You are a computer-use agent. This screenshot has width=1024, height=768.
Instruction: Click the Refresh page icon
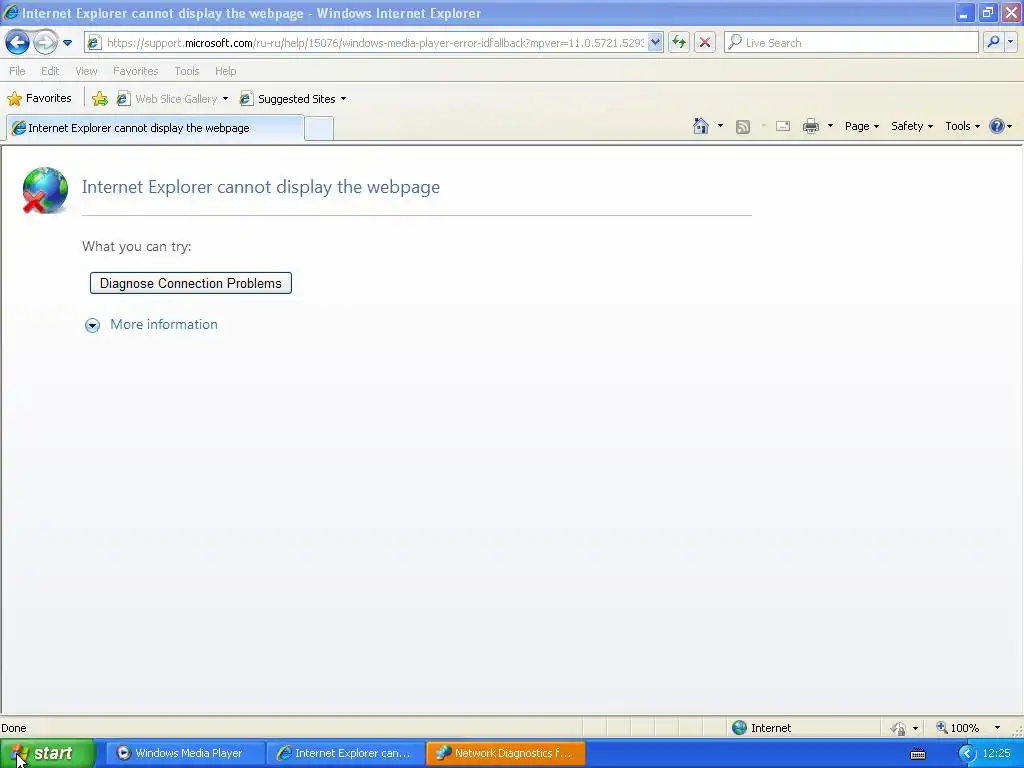679,43
